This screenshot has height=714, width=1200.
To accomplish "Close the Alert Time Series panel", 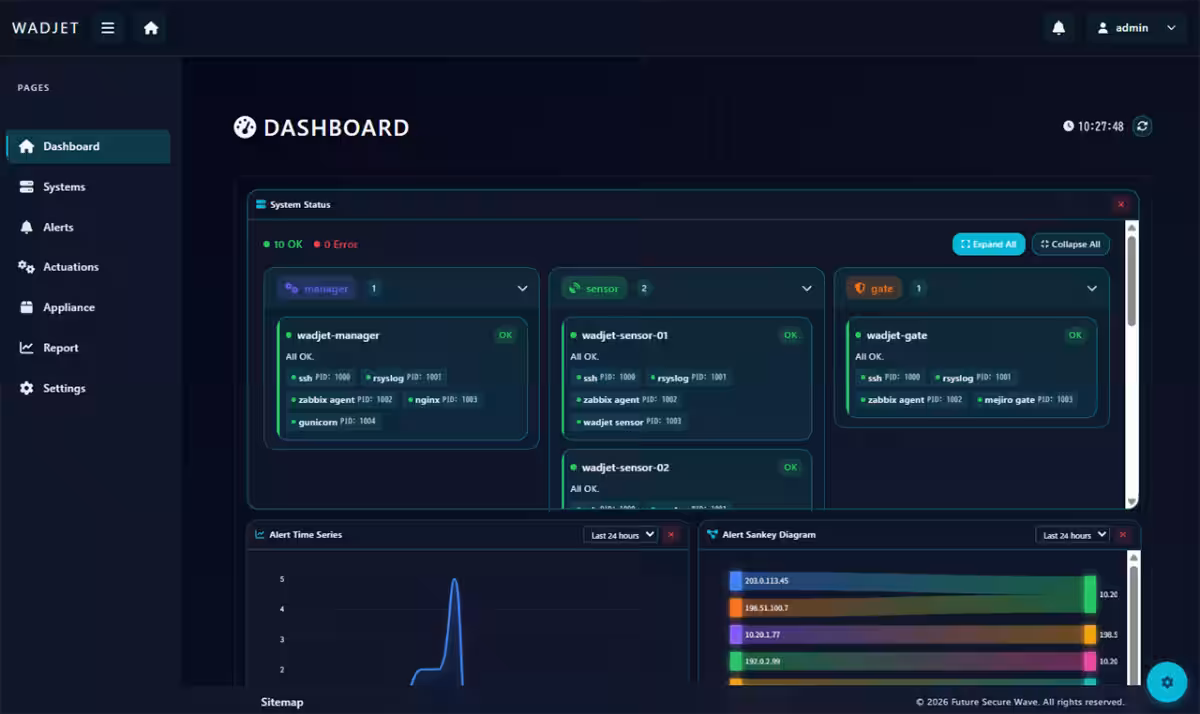I will tap(670, 535).
